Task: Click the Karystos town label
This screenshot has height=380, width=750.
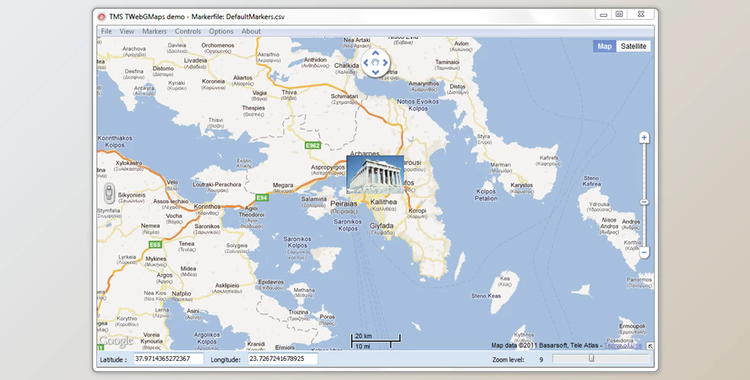Action: click(521, 185)
